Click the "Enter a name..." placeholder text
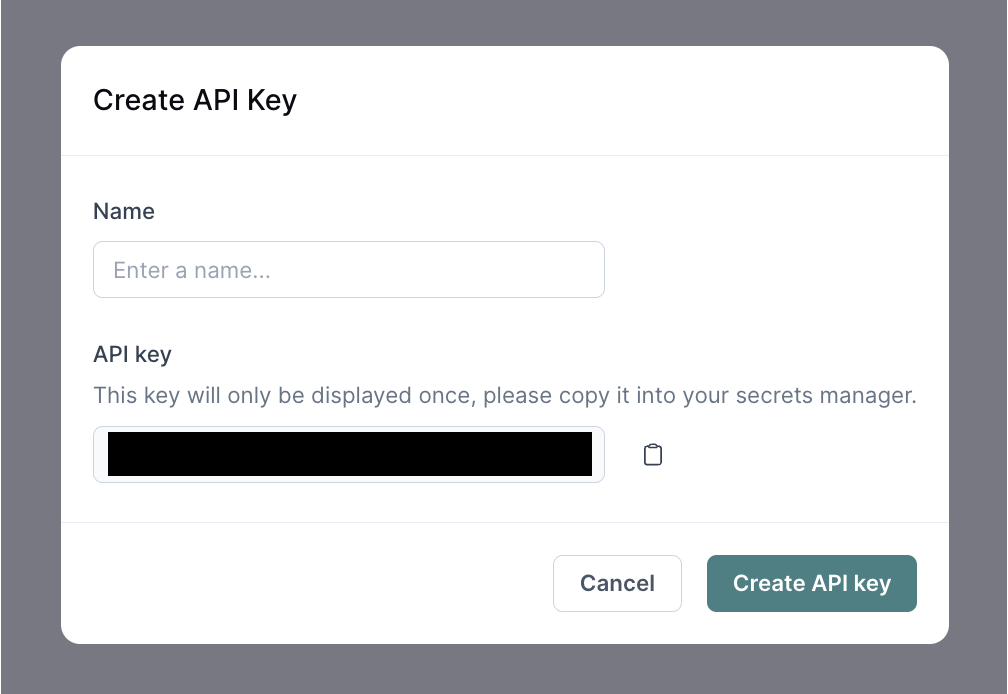This screenshot has width=1008, height=694. tap(192, 270)
